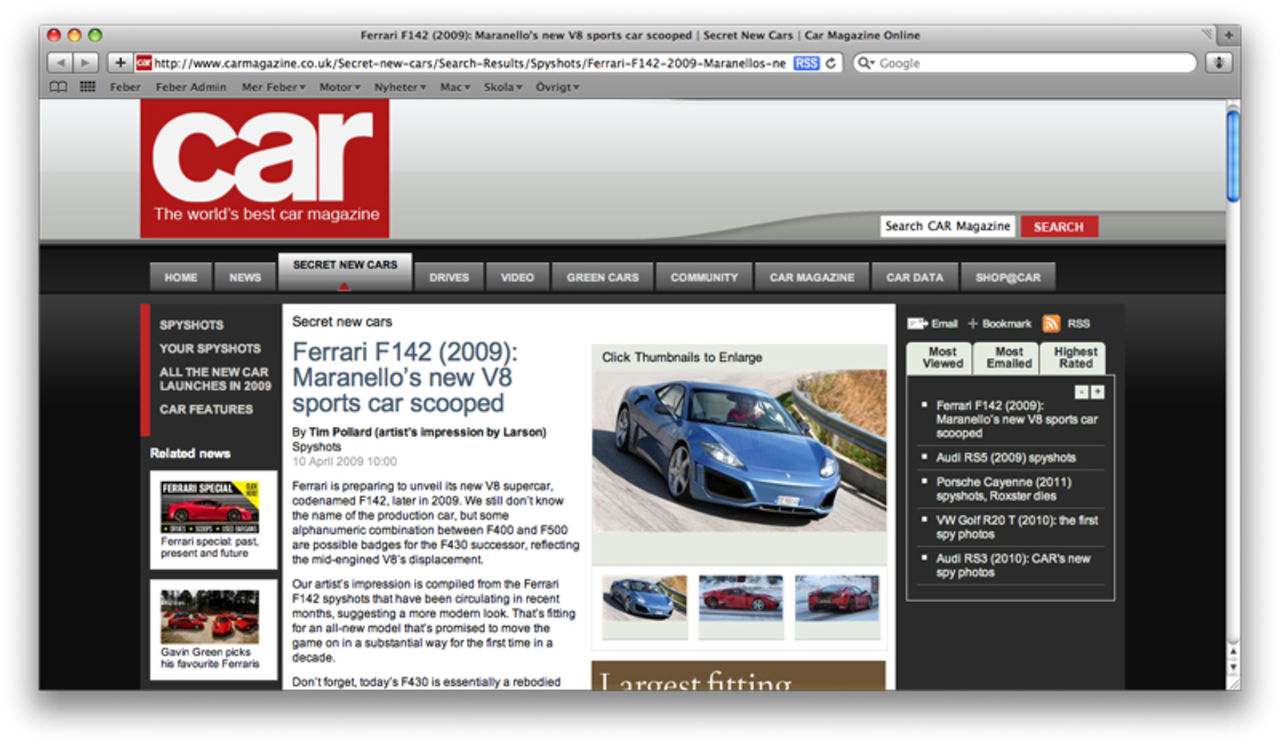
Task: Open the Motor bookmarks dropdown
Action: click(338, 86)
